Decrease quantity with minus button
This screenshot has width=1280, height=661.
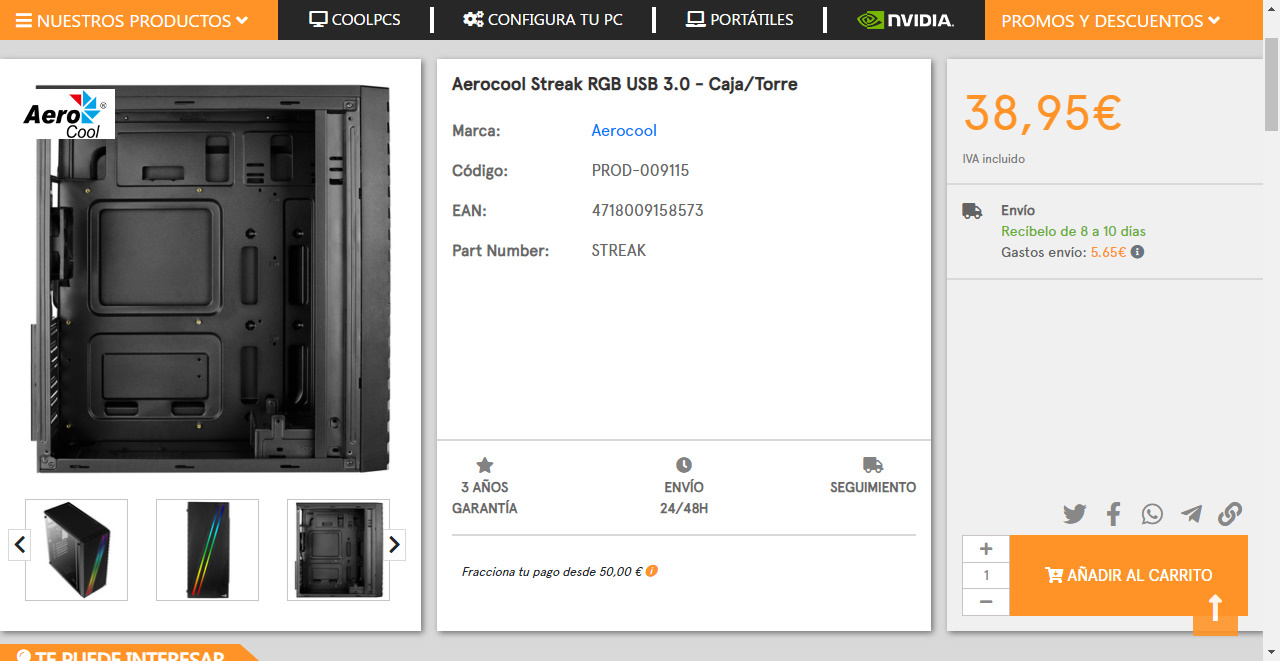(986, 601)
